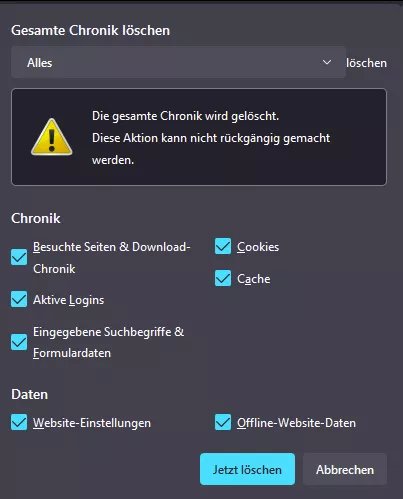The image size is (403, 499).
Task: Click the "Jetzt löschen" button
Action: (x=247, y=469)
